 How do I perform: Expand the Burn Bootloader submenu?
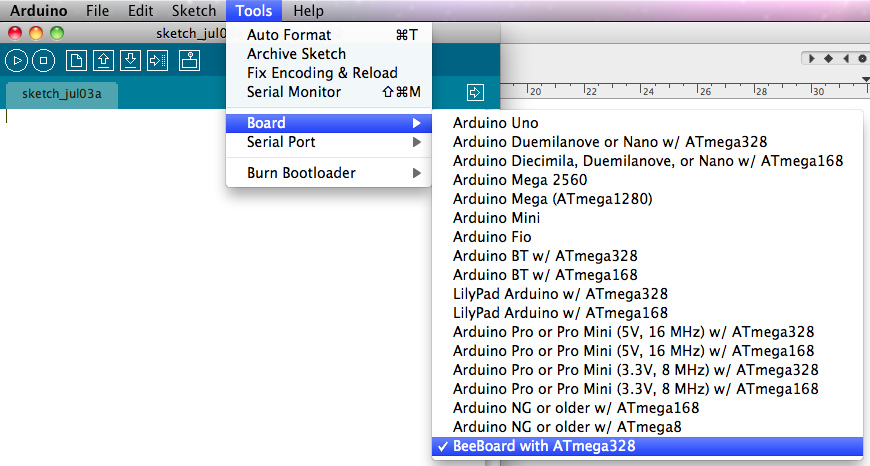328,173
